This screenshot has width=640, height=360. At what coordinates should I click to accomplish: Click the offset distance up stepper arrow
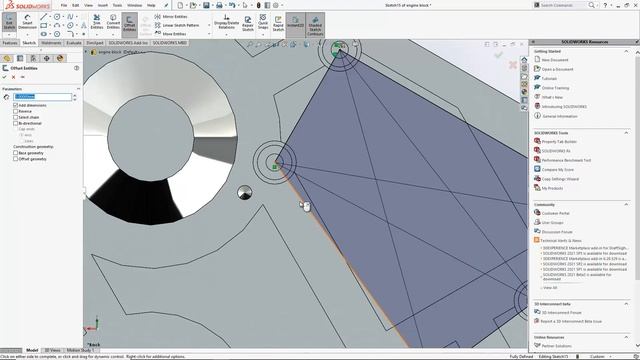click(75, 95)
